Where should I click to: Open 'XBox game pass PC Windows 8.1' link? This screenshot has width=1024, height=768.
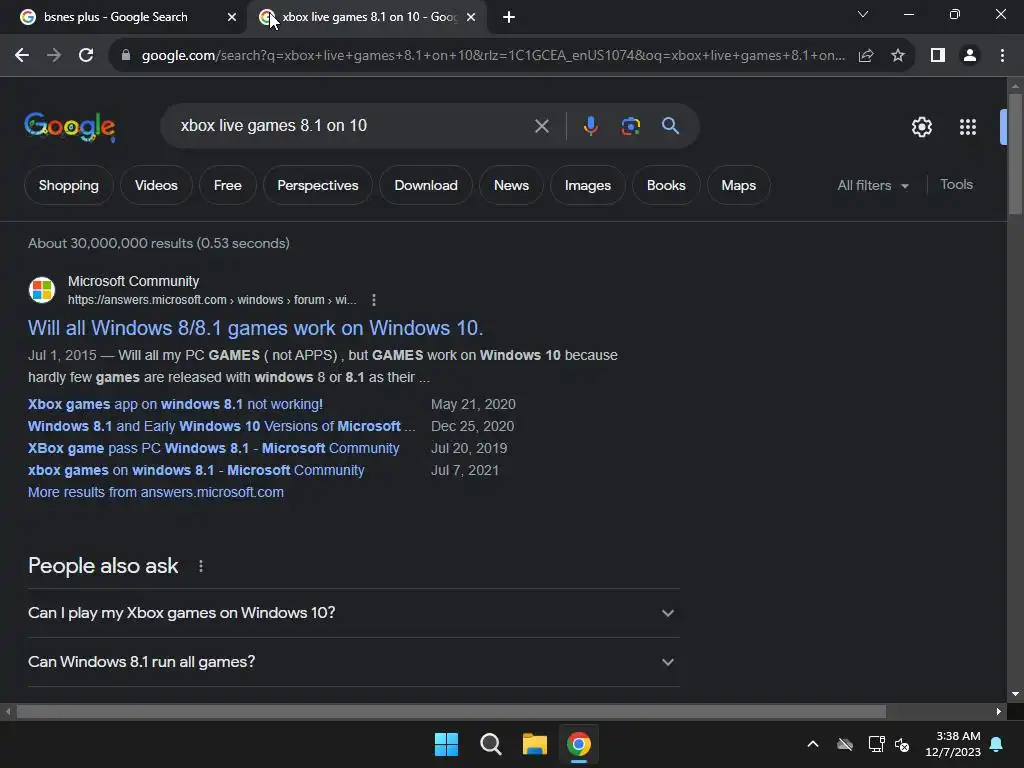[x=214, y=449]
